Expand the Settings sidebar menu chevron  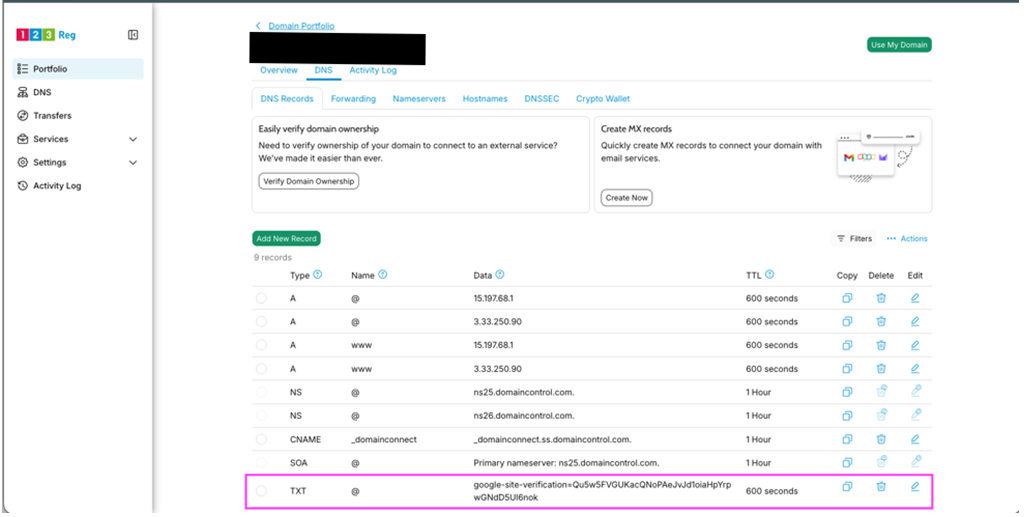(133, 163)
